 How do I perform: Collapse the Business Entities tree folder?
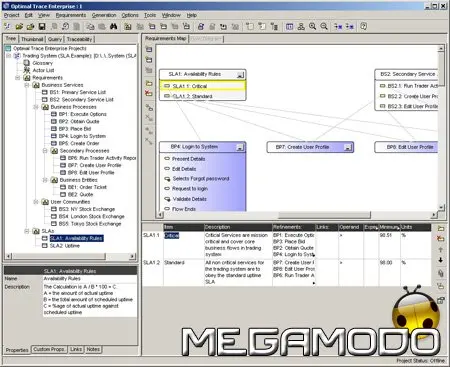tap(45, 180)
